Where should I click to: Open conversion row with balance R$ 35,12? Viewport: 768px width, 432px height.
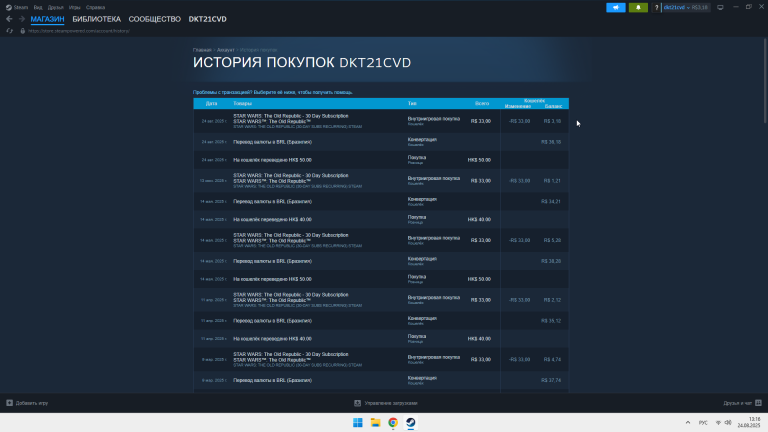click(x=381, y=321)
